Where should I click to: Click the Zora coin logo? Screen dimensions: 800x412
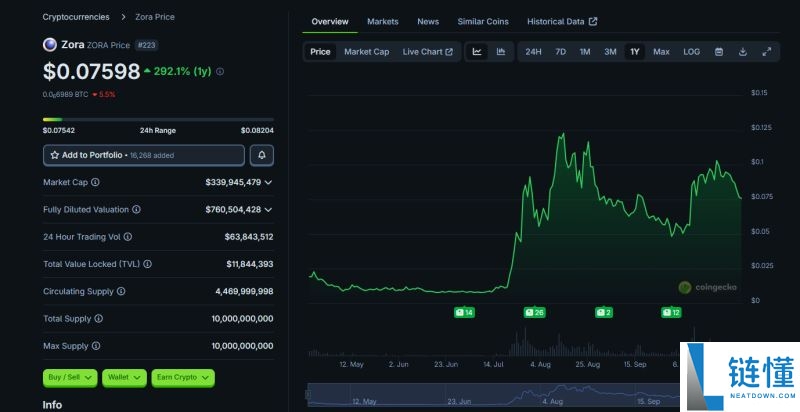pos(50,45)
